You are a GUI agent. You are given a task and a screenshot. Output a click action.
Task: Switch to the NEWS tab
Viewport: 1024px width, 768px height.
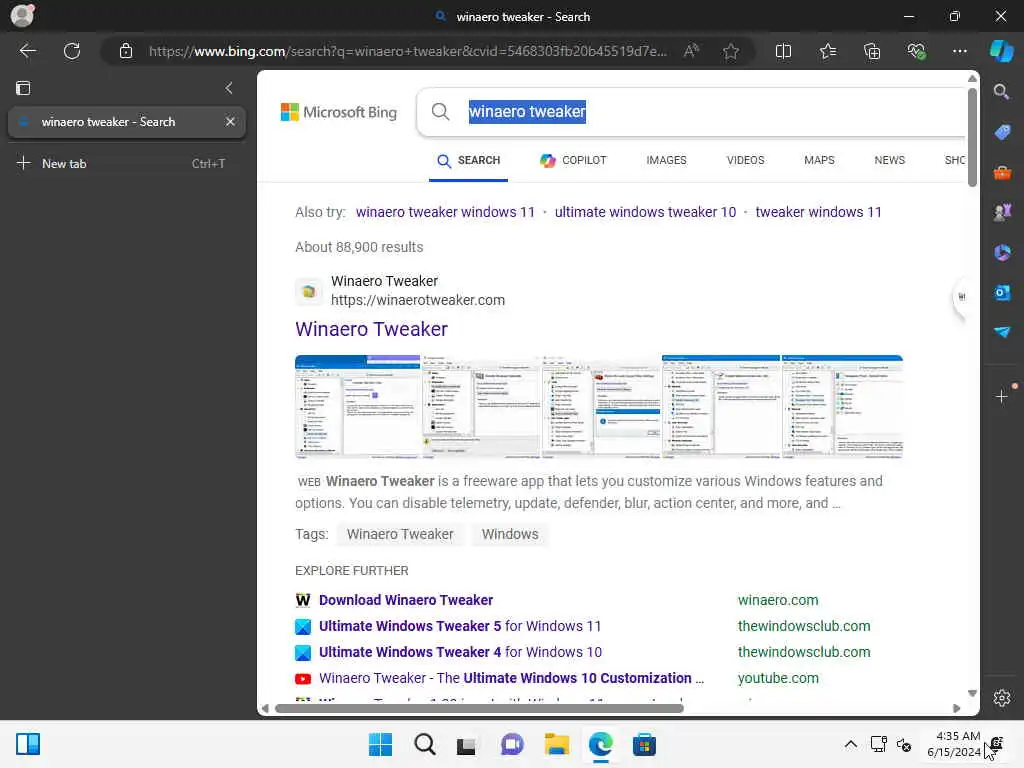[889, 161]
